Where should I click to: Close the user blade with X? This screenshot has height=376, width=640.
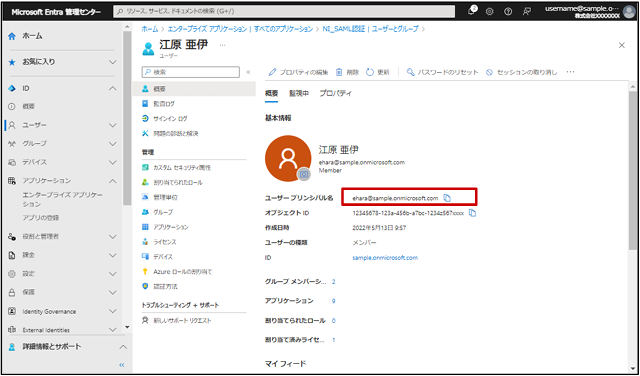pos(622,45)
